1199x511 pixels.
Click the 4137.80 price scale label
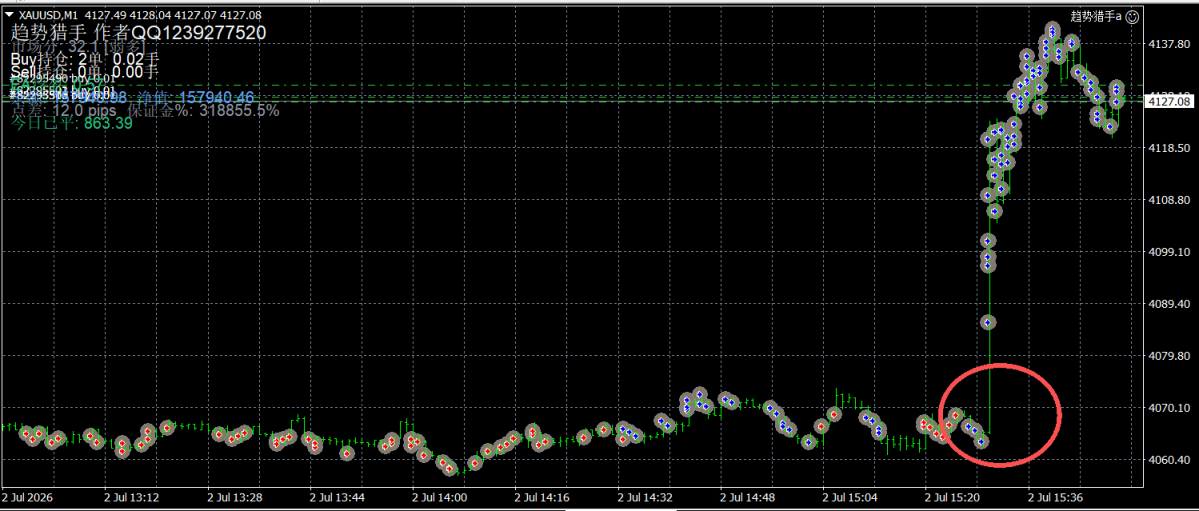click(1169, 45)
